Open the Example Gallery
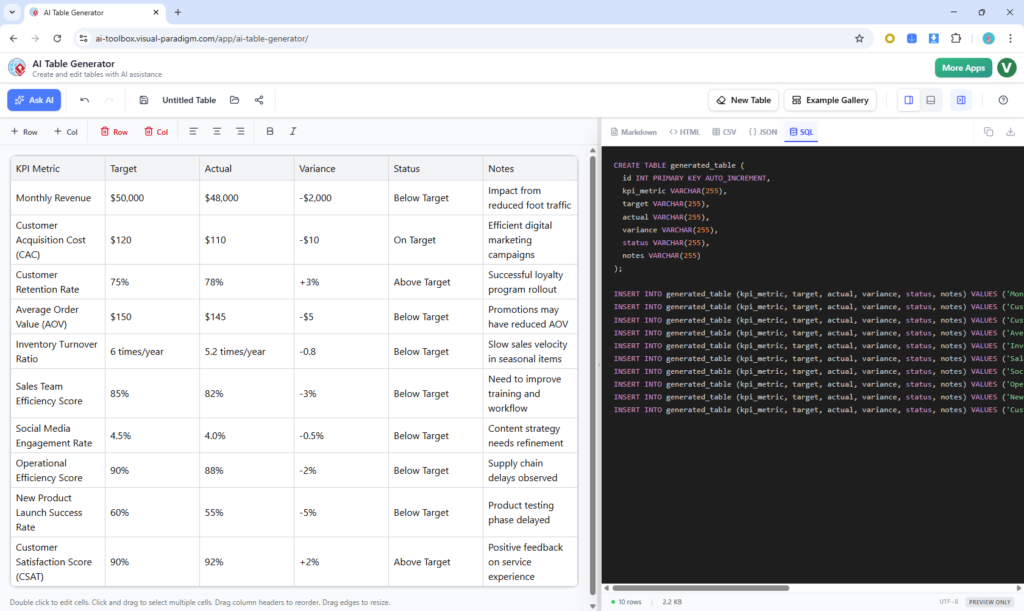Image resolution: width=1024 pixels, height=611 pixels. tap(830, 100)
